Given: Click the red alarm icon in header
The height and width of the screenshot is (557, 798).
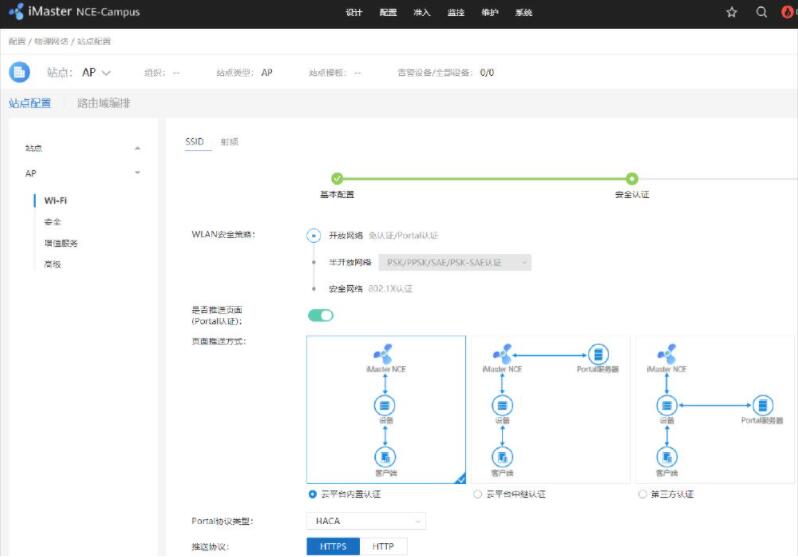Looking at the screenshot, I should (789, 12).
